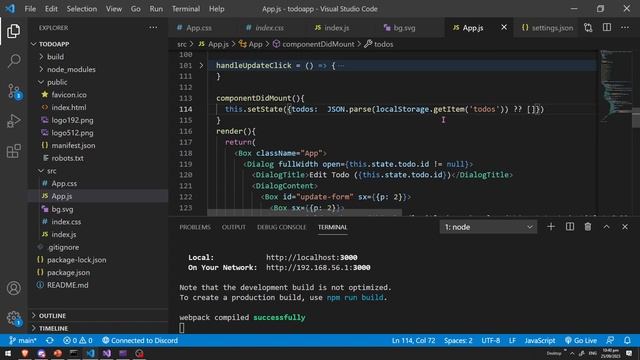Click the main branch indicator
The image size is (640, 360).
23,340
